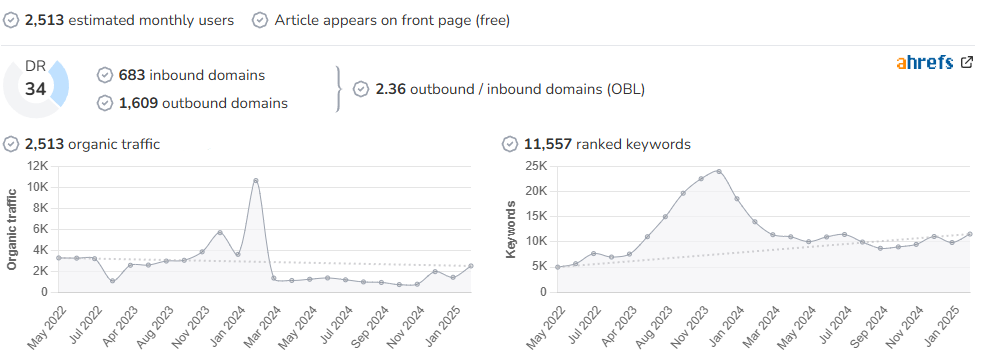Click check icon beside 2,513 organic traffic
The width and height of the screenshot is (982, 364).
click(11, 144)
